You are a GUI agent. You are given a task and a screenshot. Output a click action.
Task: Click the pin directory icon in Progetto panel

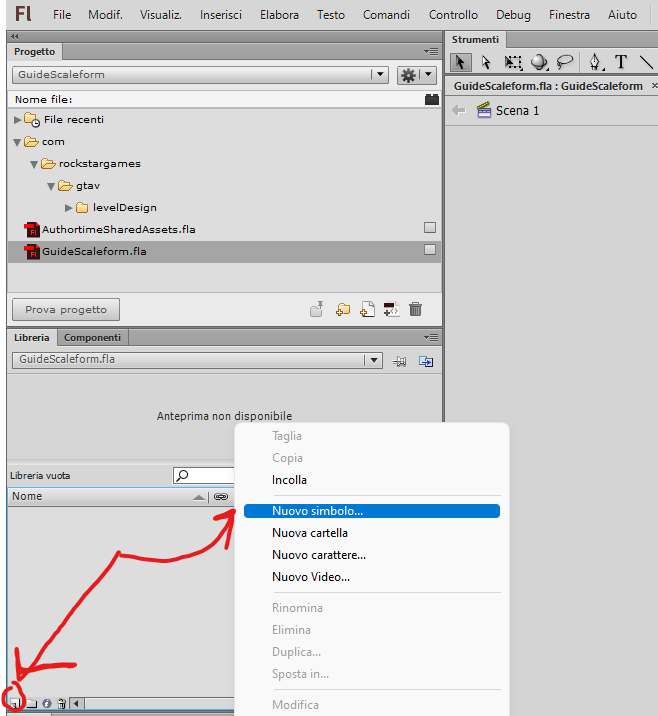click(317, 309)
